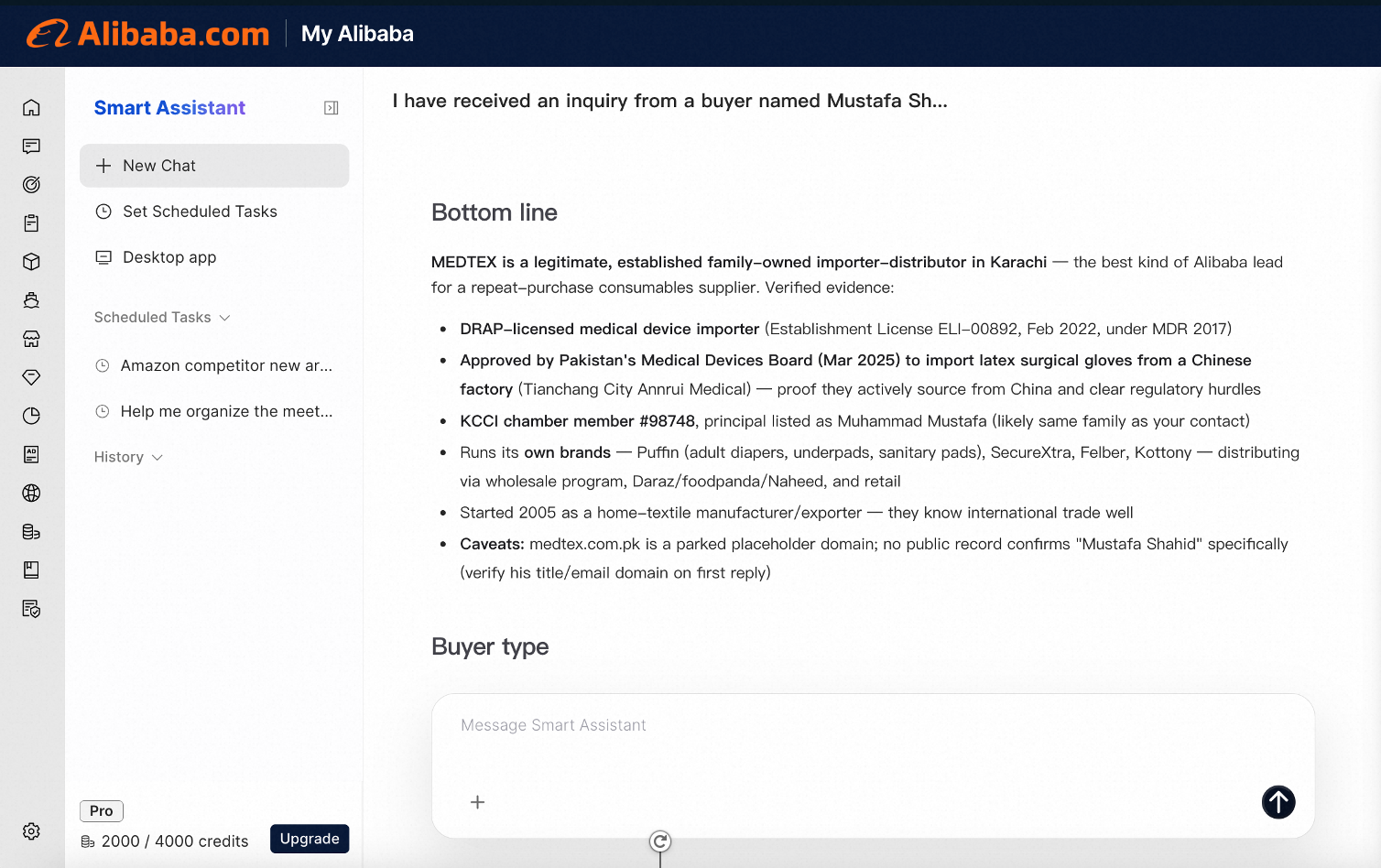
Task: Click the bookmark book icon in the rail
Action: (31, 570)
